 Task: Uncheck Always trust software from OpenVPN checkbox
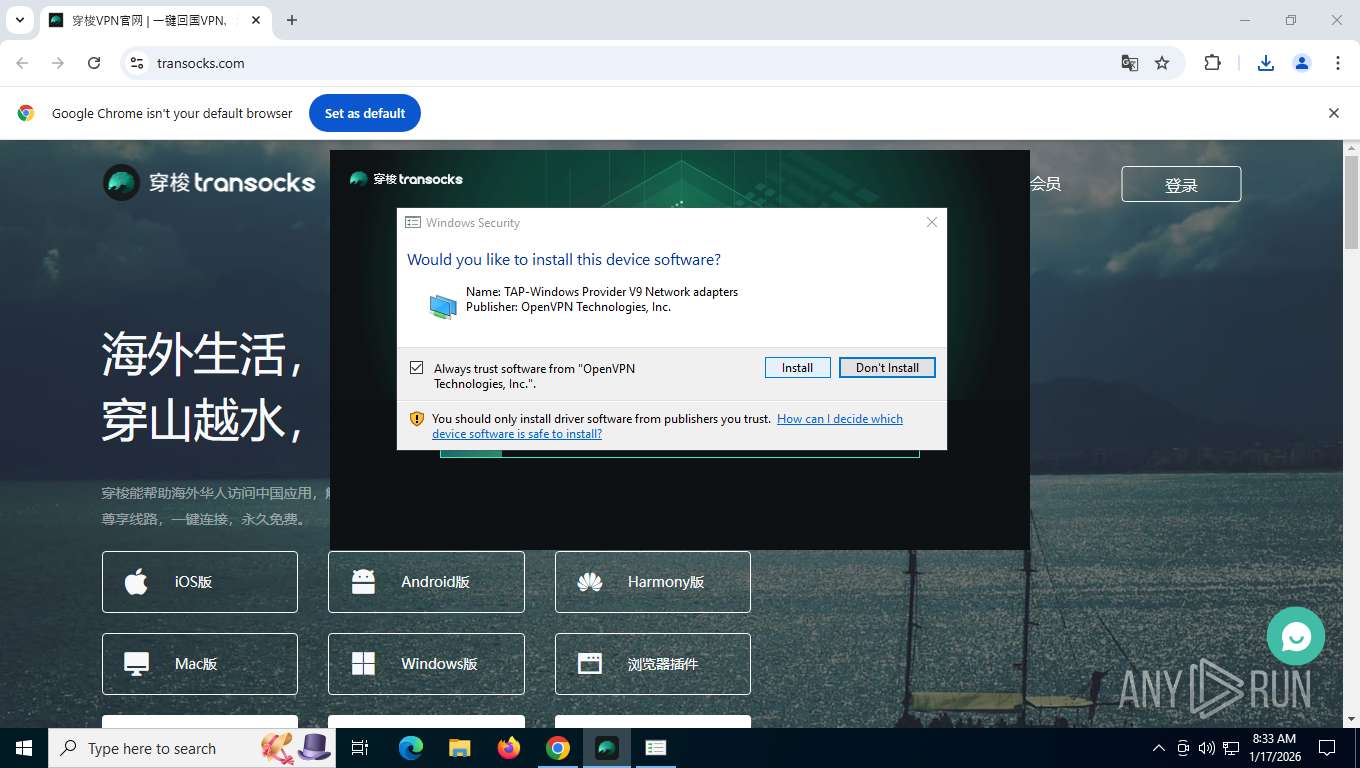[417, 368]
